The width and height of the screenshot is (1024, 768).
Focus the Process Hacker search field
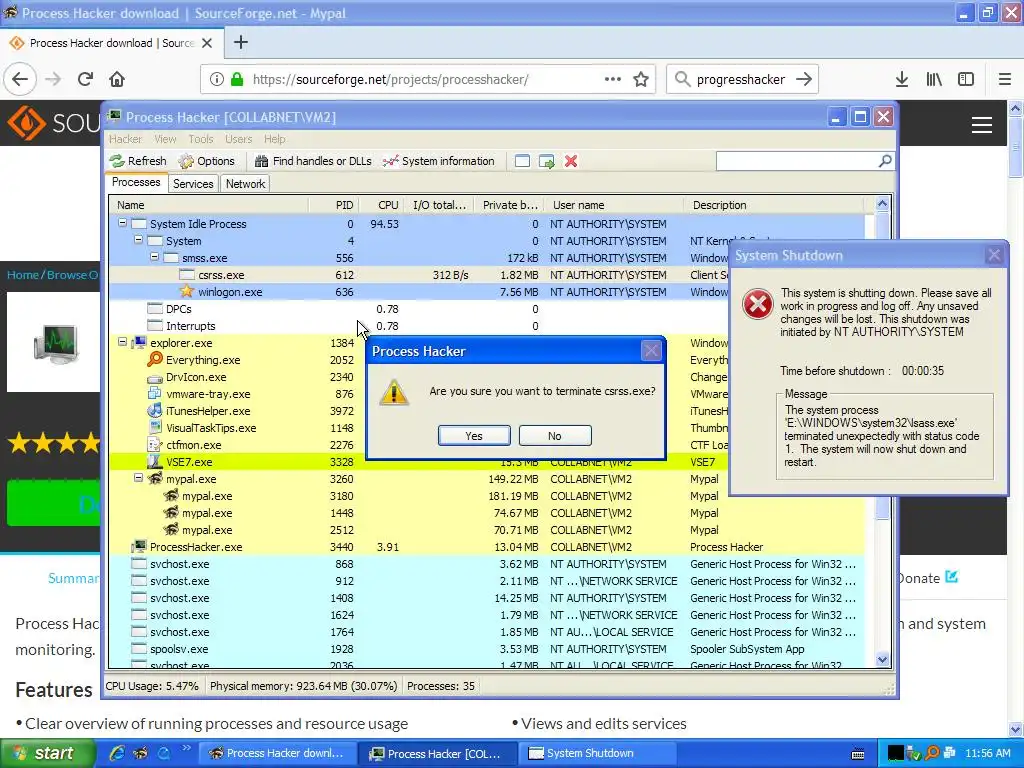(797, 161)
